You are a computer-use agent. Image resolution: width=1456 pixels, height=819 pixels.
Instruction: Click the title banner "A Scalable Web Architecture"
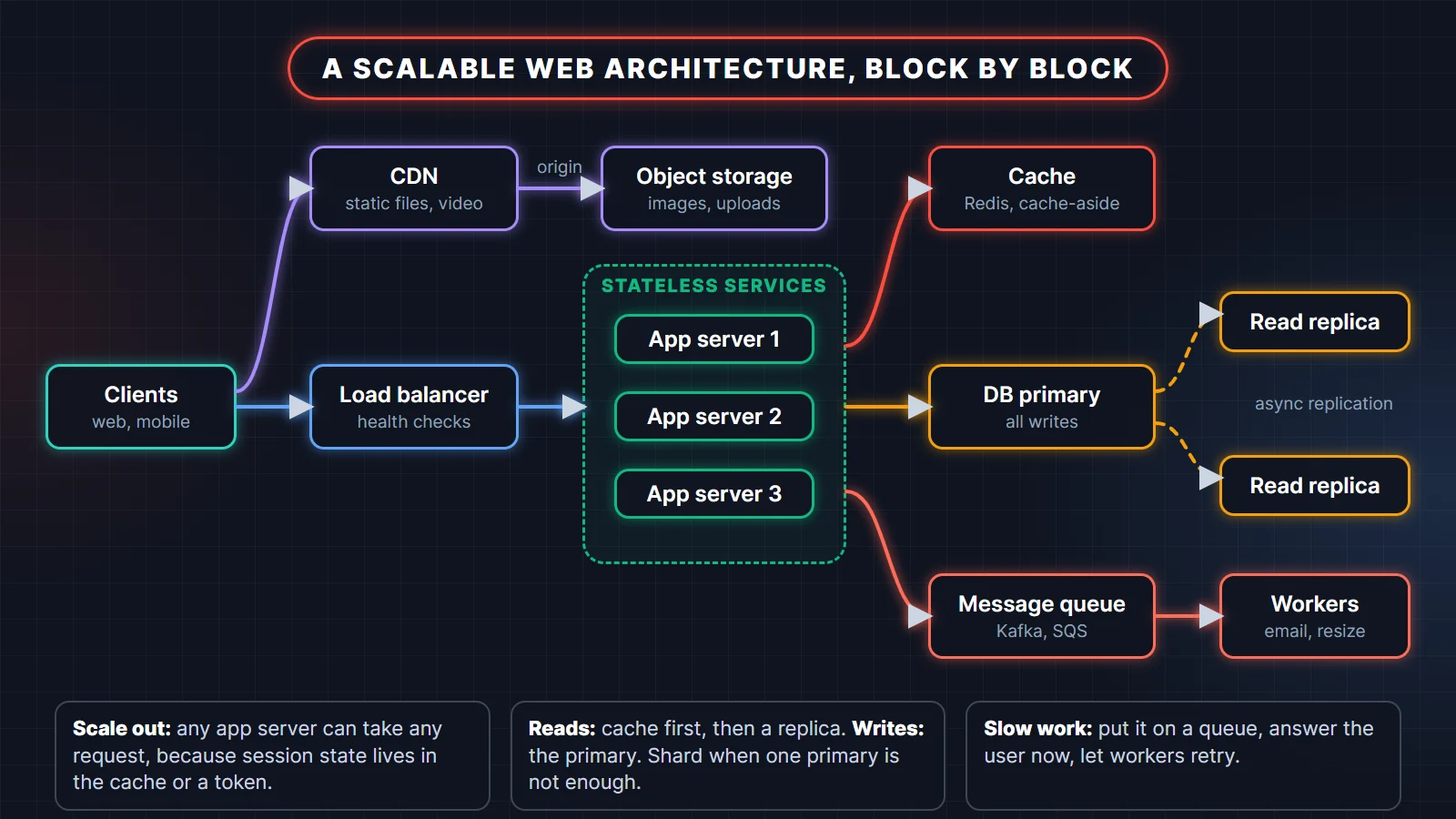point(728,68)
